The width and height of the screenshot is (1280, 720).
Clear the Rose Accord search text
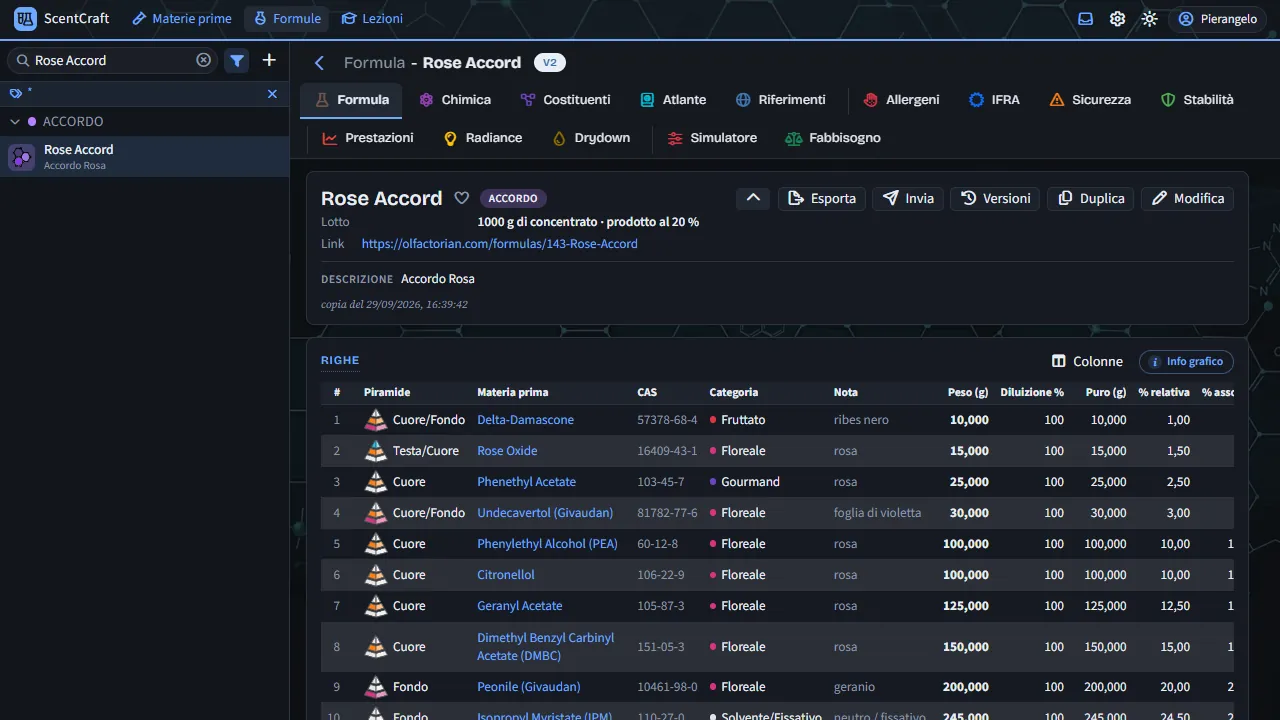point(204,60)
